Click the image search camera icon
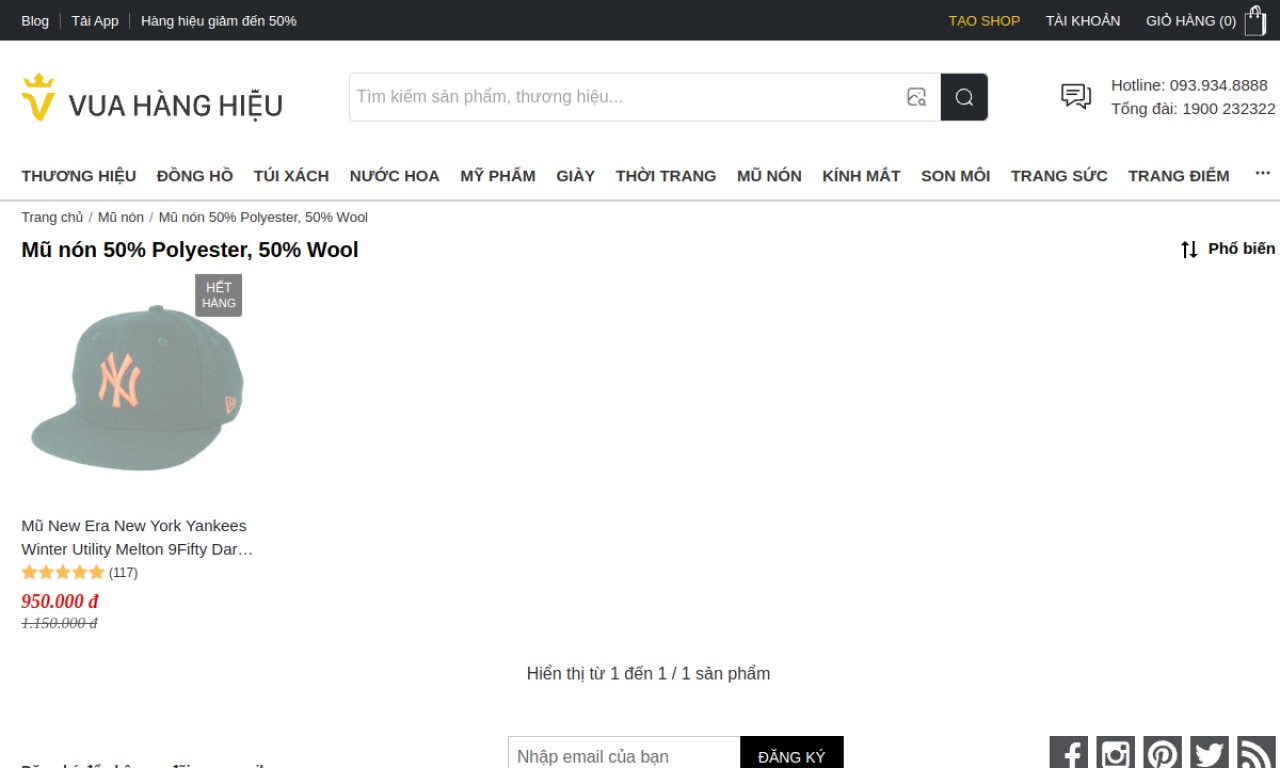This screenshot has height=768, width=1280. click(916, 97)
